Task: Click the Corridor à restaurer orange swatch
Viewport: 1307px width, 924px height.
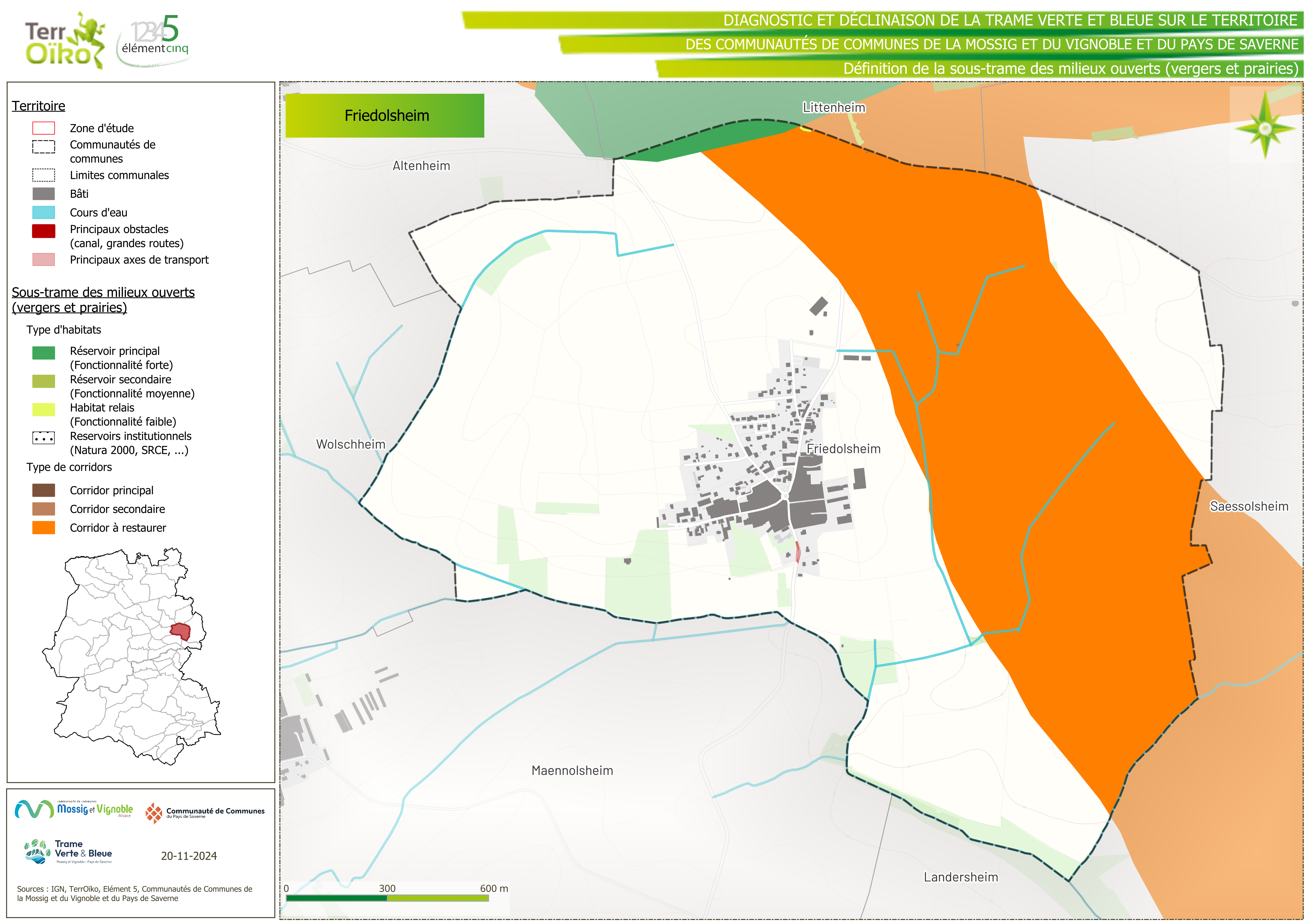Action: [44, 528]
